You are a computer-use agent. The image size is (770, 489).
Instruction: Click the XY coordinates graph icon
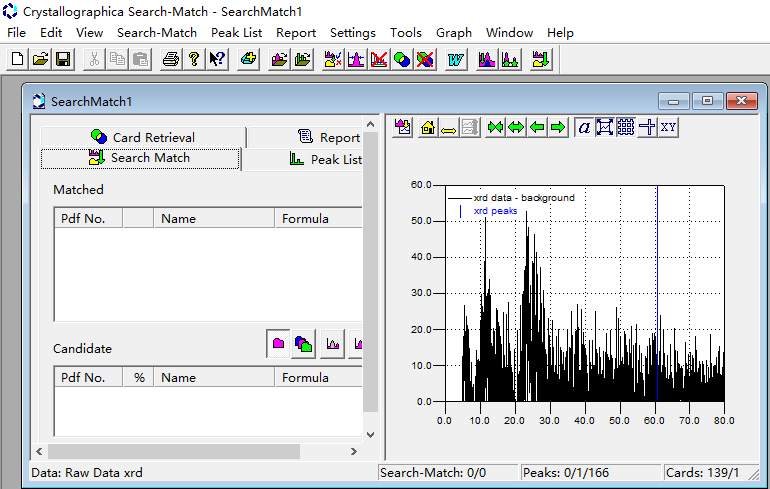click(669, 127)
